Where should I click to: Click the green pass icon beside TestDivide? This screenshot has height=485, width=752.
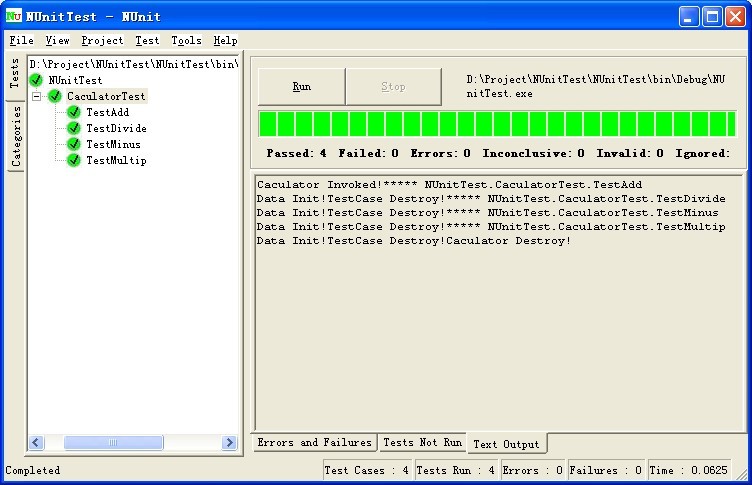point(74,129)
